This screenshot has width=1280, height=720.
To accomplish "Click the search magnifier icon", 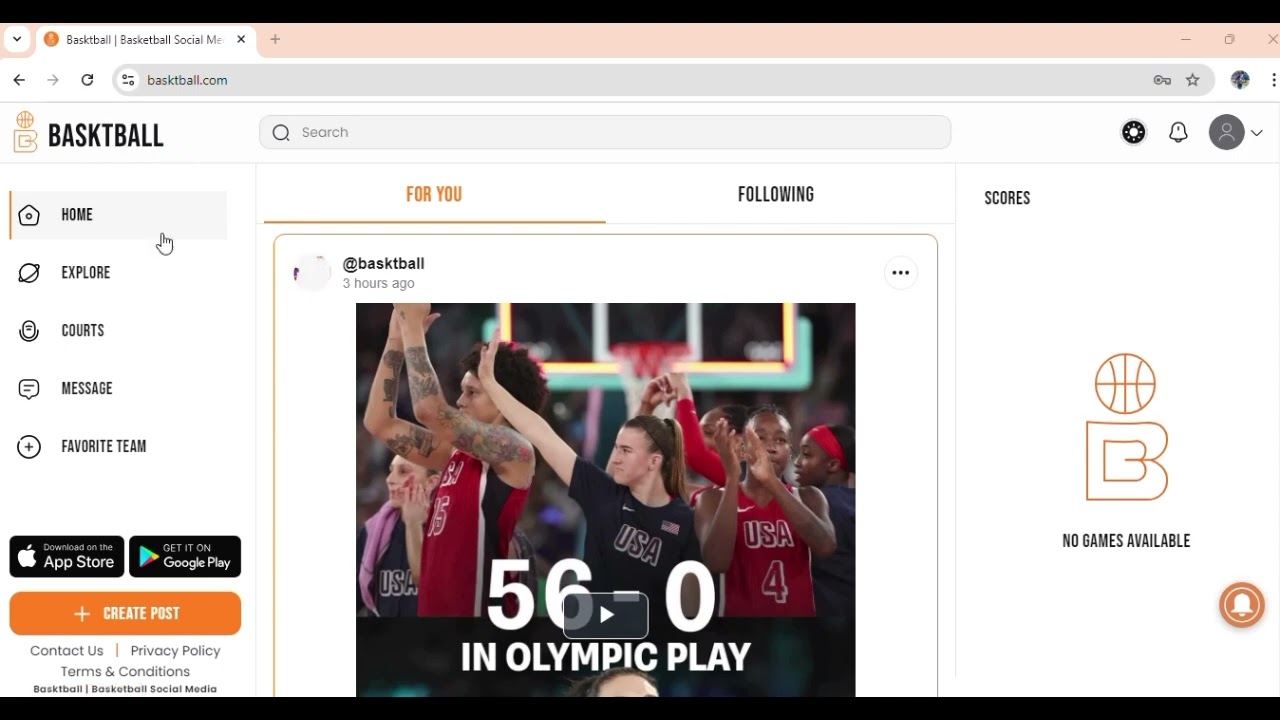I will (x=281, y=133).
